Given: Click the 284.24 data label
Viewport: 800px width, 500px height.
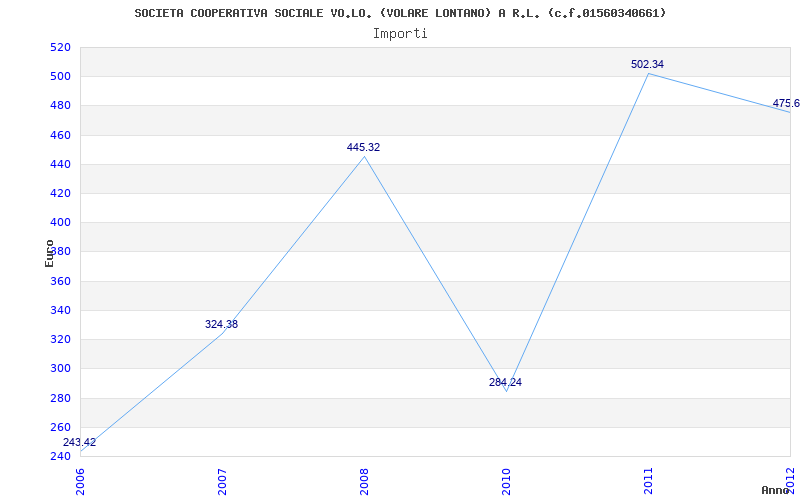Looking at the screenshot, I should click(505, 382).
